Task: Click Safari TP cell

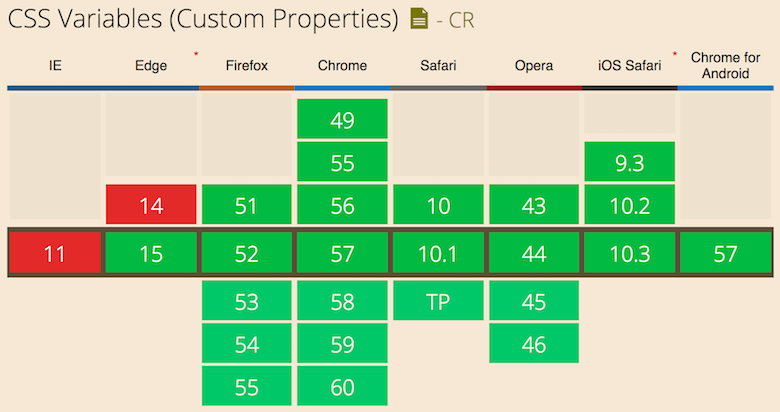Action: [x=438, y=301]
